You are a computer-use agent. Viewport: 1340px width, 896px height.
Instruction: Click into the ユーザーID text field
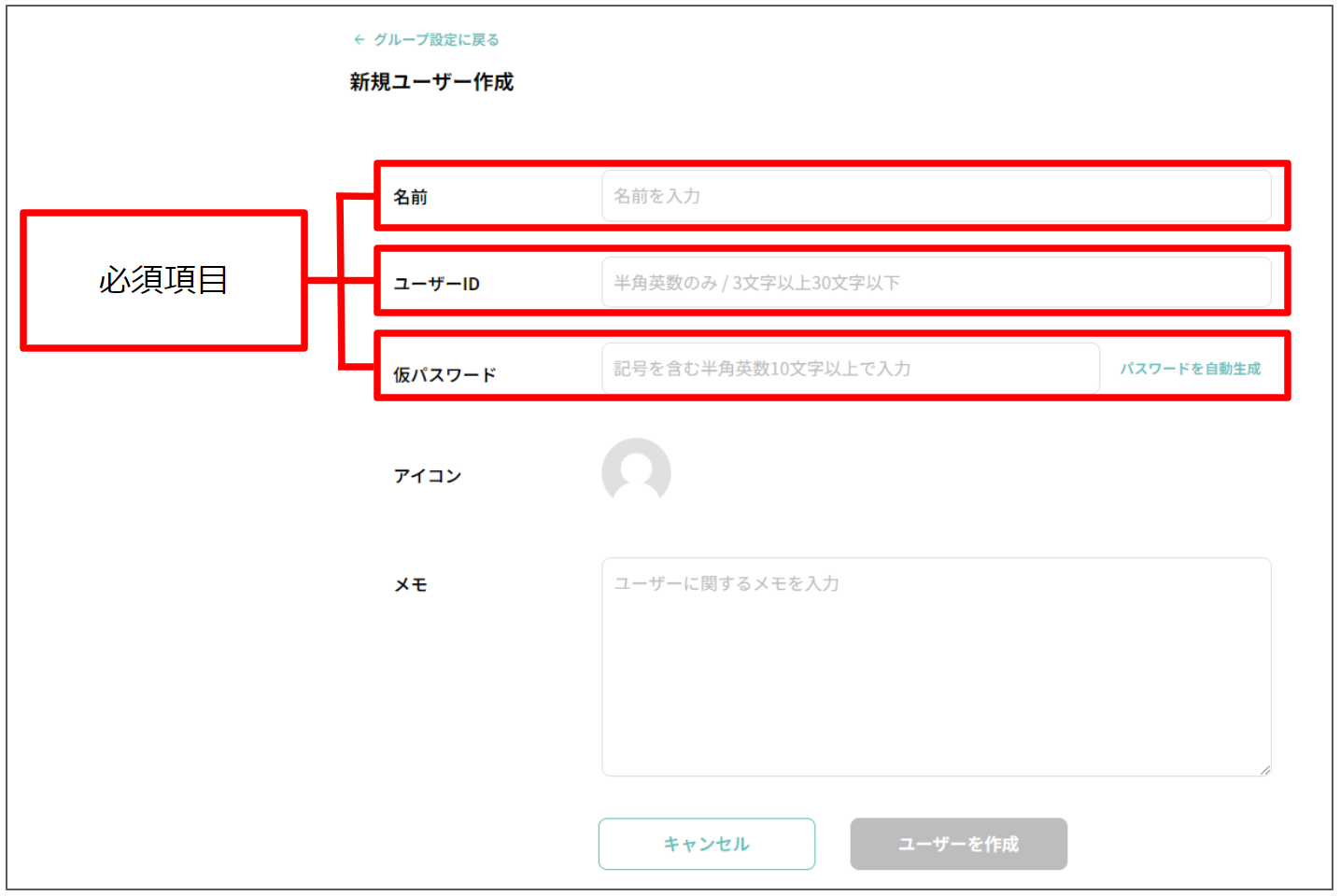[x=936, y=283]
